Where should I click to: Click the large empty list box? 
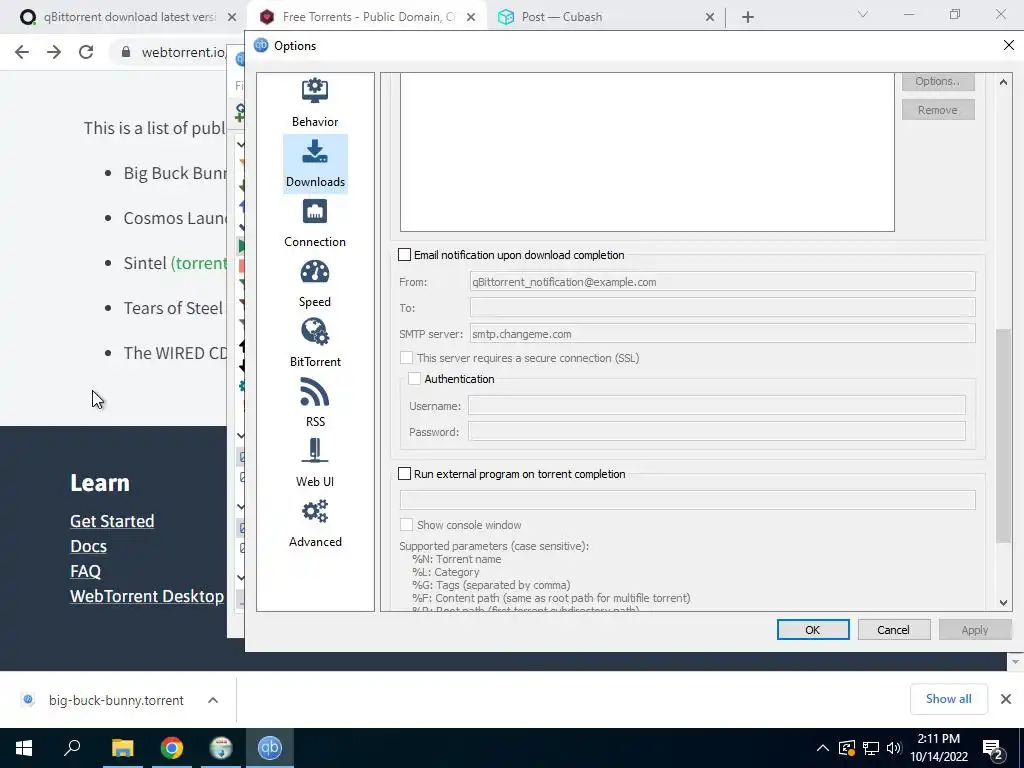click(647, 152)
